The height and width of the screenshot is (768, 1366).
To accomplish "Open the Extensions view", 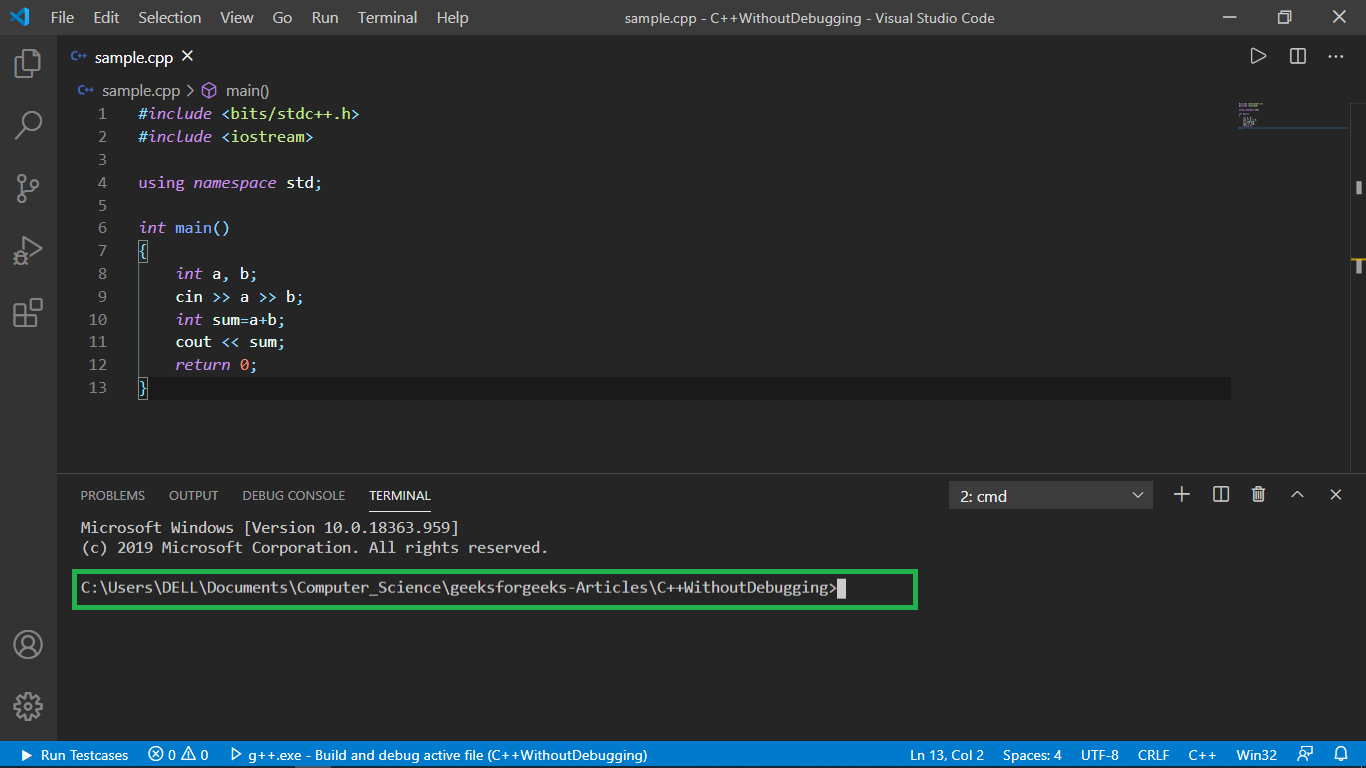I will click(28, 312).
